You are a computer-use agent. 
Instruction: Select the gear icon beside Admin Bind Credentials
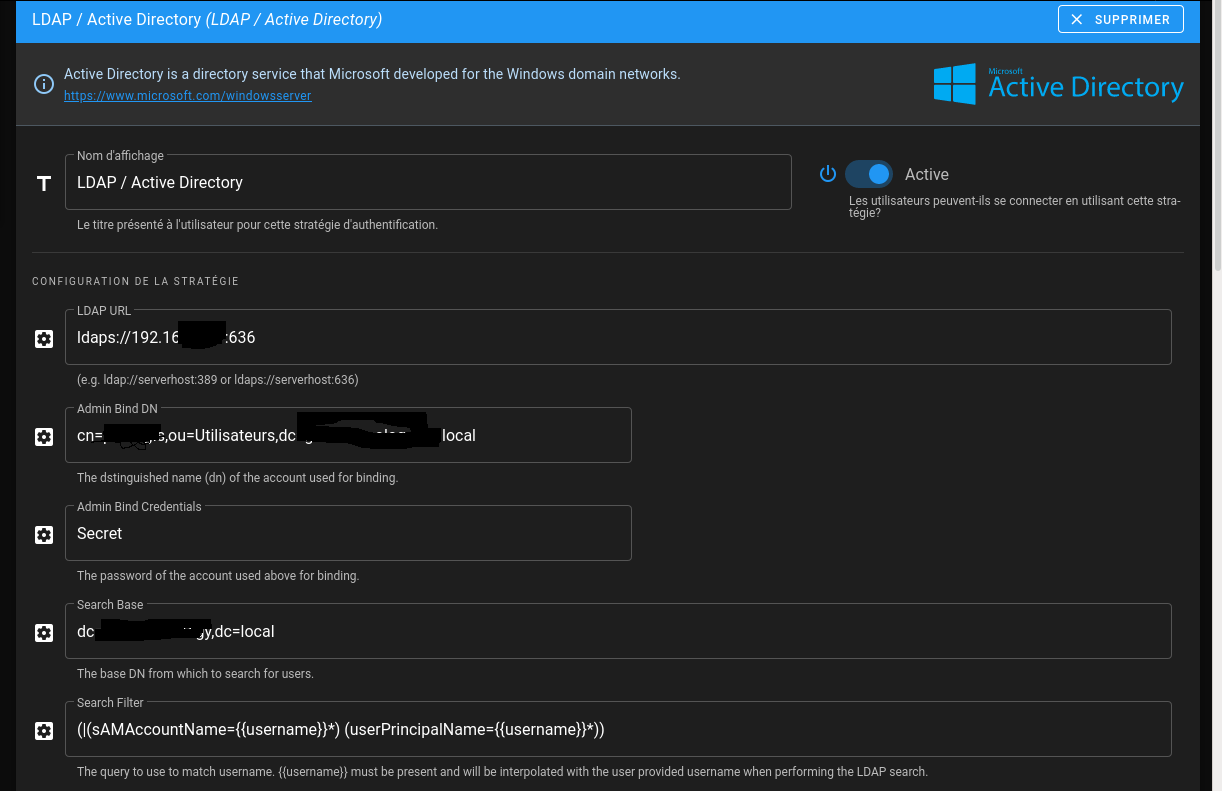click(44, 535)
